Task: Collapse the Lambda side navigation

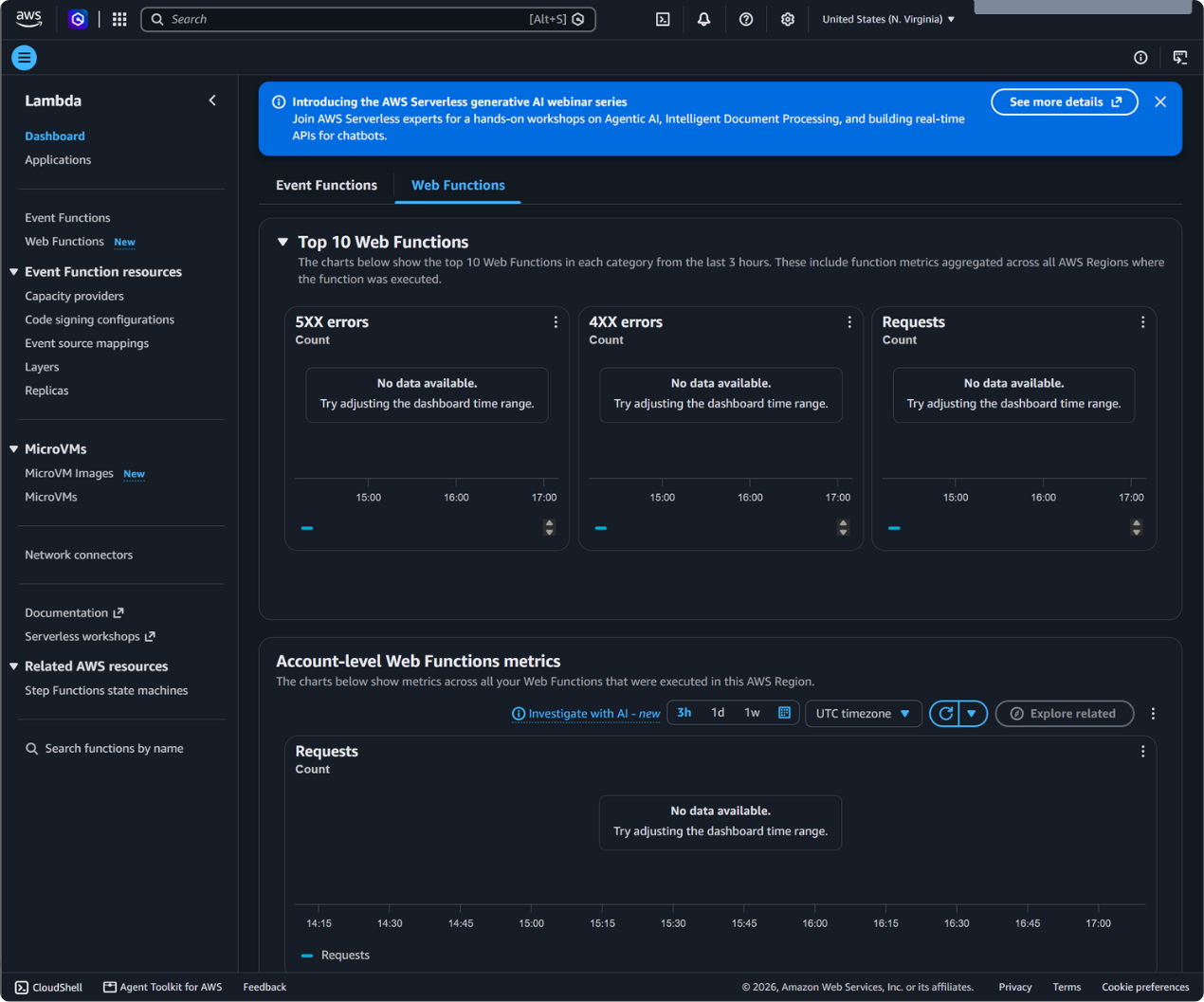Action: [x=212, y=100]
